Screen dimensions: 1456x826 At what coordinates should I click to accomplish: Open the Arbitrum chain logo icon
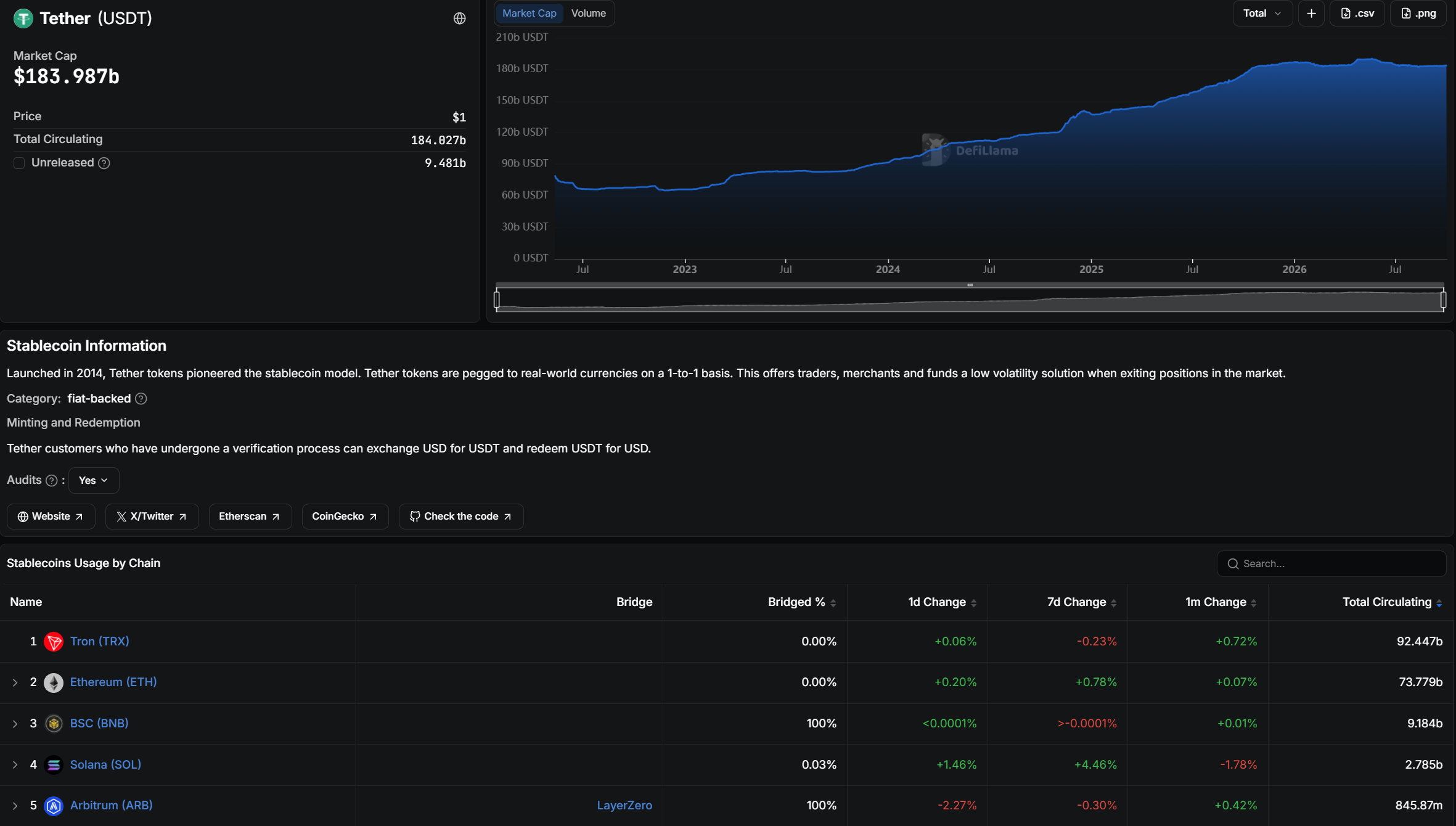(54, 806)
